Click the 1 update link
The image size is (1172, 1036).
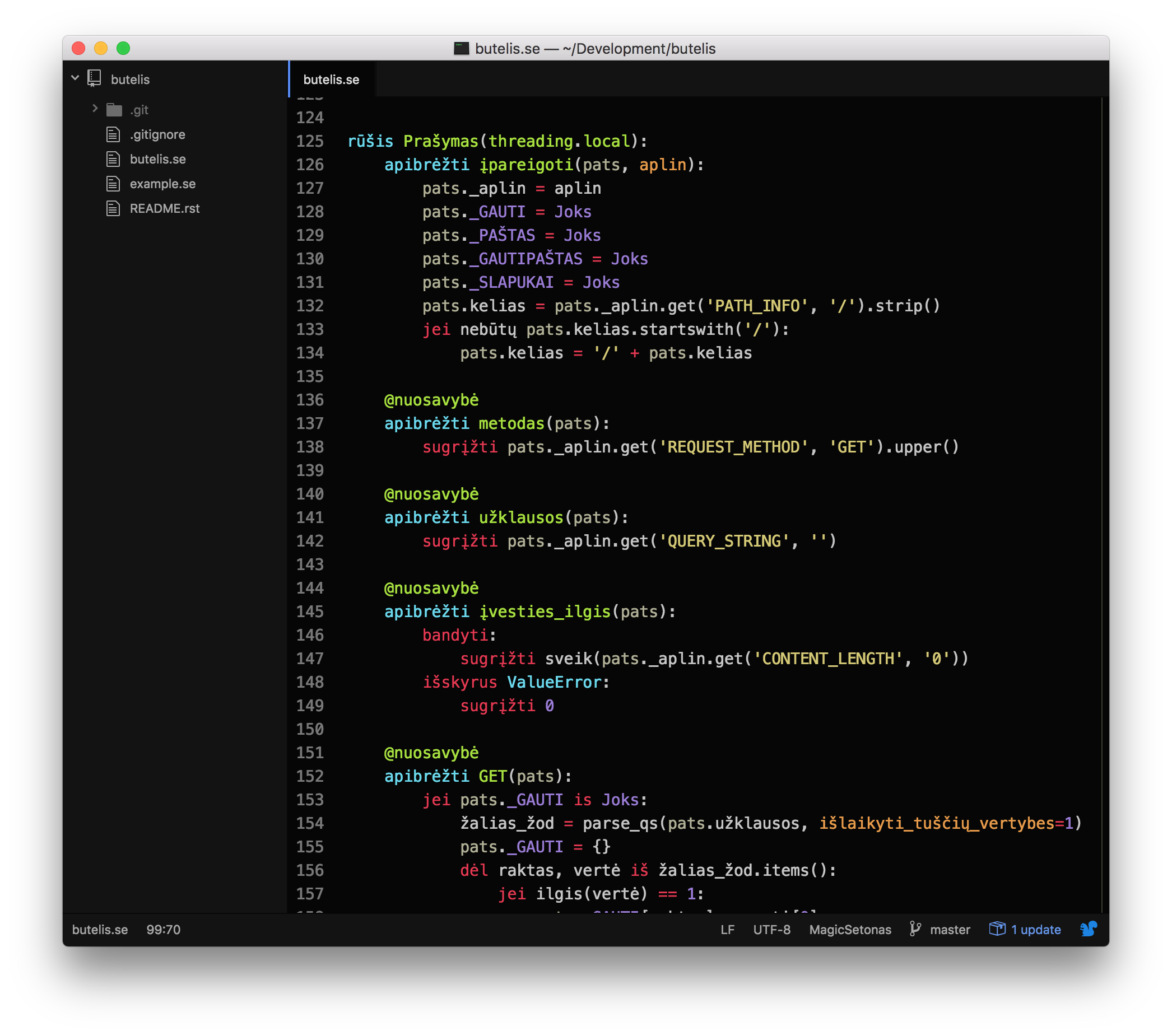[1035, 930]
